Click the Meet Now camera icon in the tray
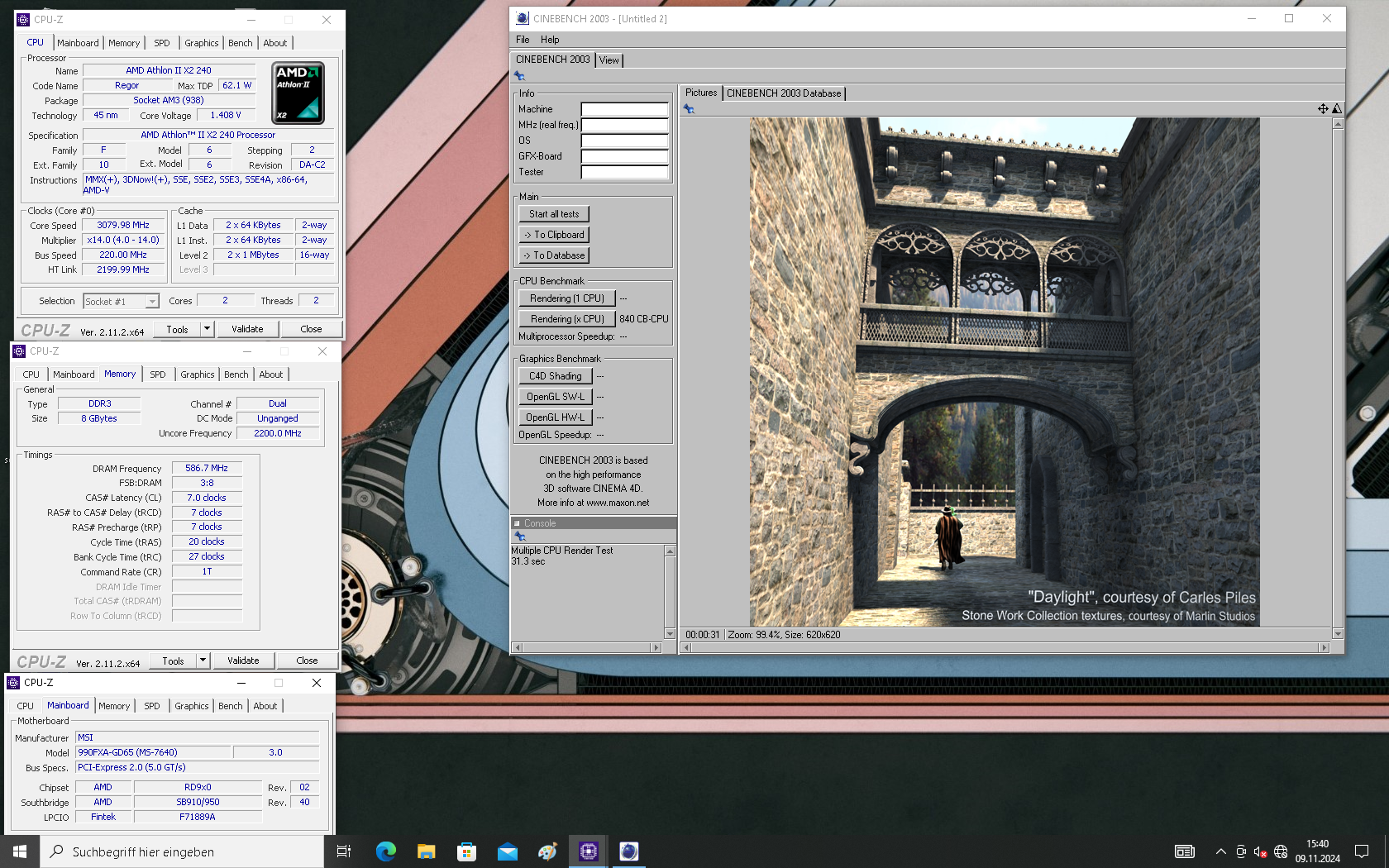Viewport: 1389px width, 868px height. 1241,851
